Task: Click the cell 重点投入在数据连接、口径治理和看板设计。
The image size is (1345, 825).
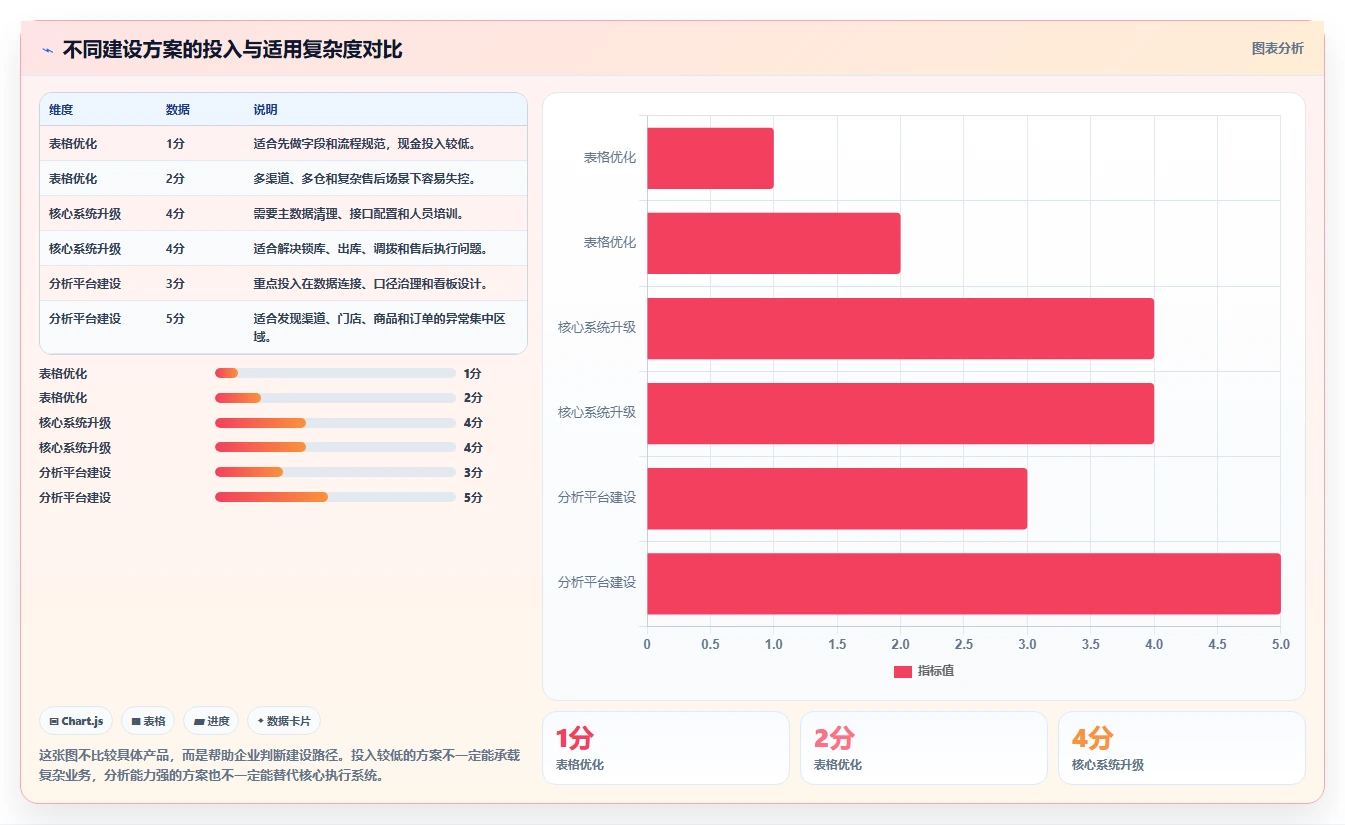Action: click(371, 284)
